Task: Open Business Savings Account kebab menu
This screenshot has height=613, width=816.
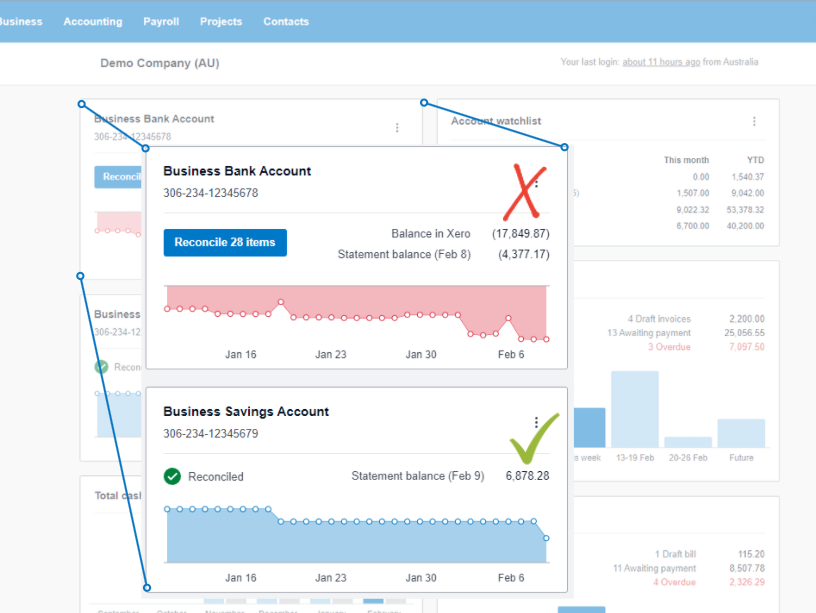Action: coord(536,422)
